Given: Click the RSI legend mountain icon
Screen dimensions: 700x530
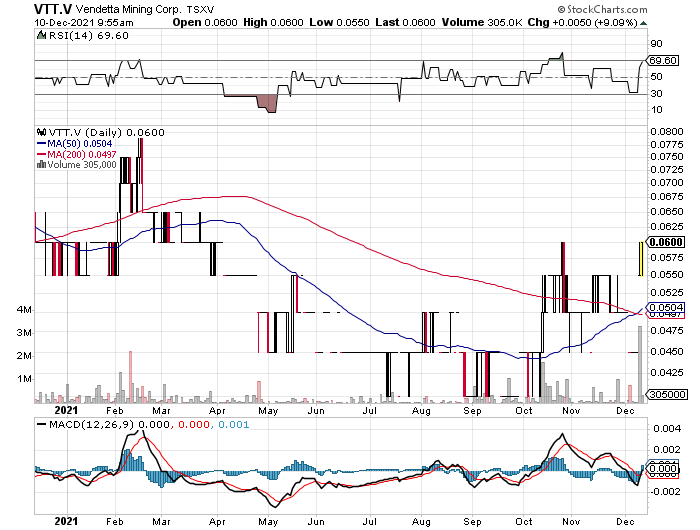Looking at the screenshot, I should 42,35.
